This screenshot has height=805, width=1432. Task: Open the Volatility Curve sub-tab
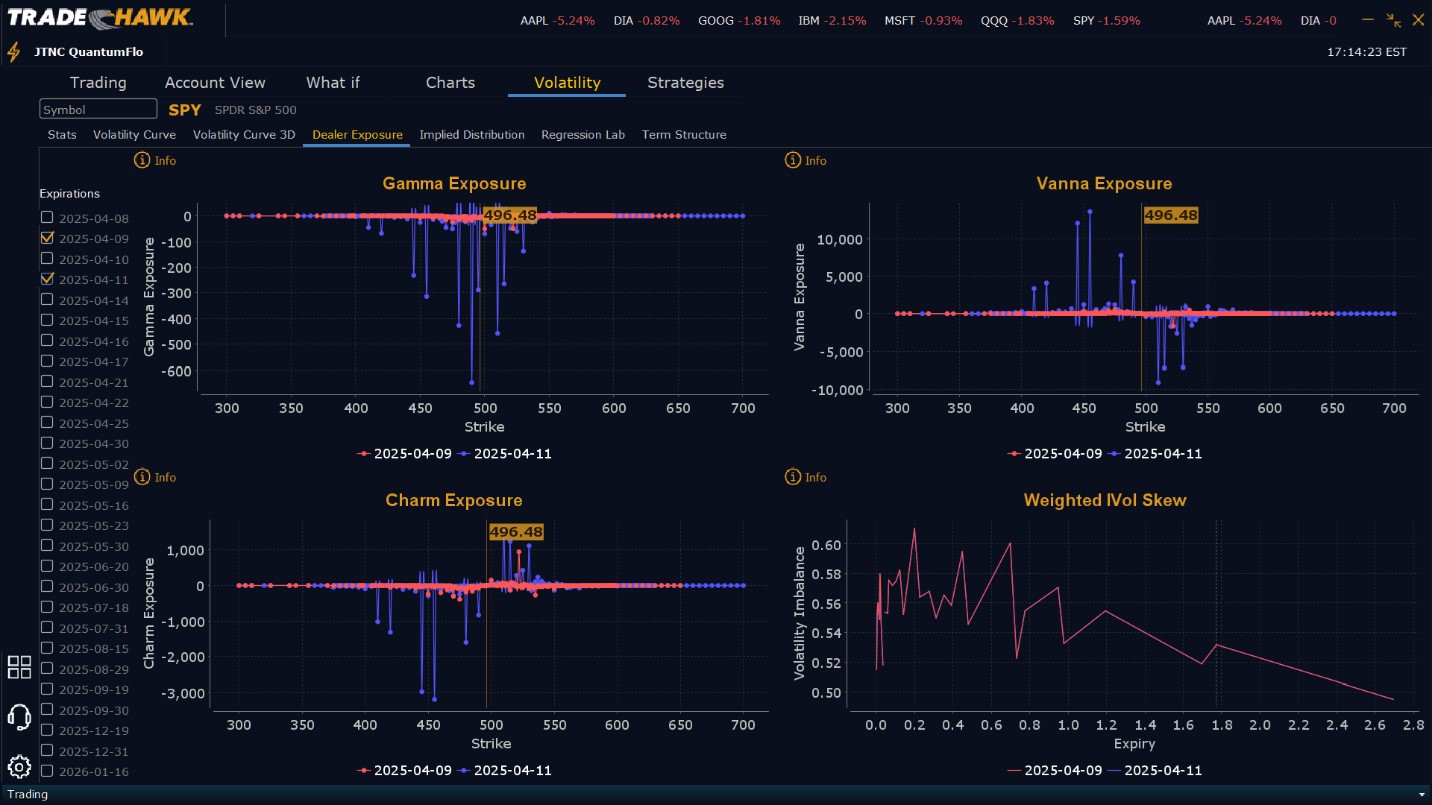click(134, 134)
